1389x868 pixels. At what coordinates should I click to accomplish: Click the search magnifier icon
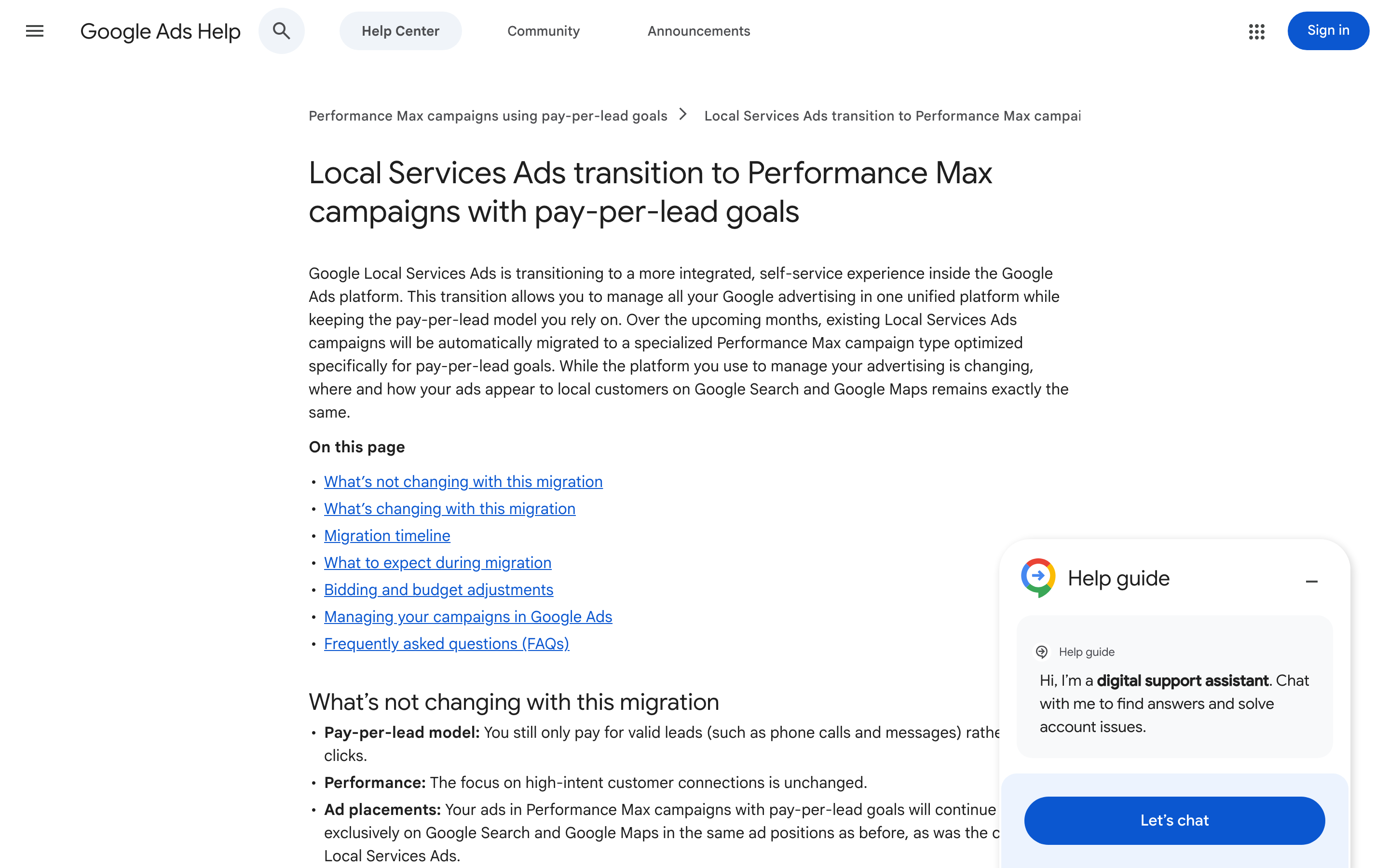[281, 31]
